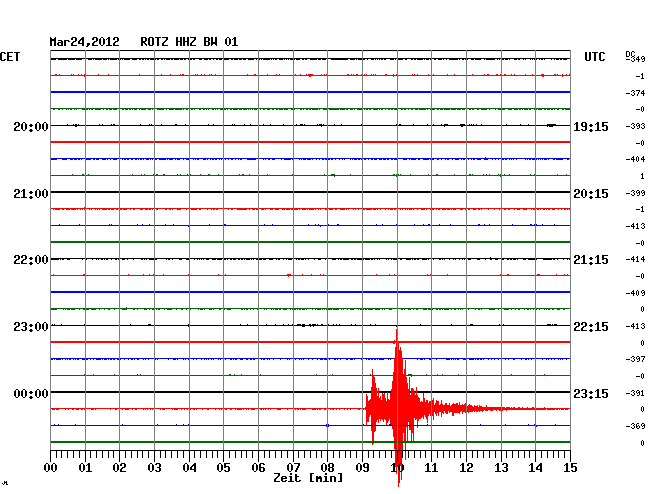Select minute 13 on the Zeit axis
This screenshot has height=494, width=650.
pyautogui.click(x=501, y=468)
